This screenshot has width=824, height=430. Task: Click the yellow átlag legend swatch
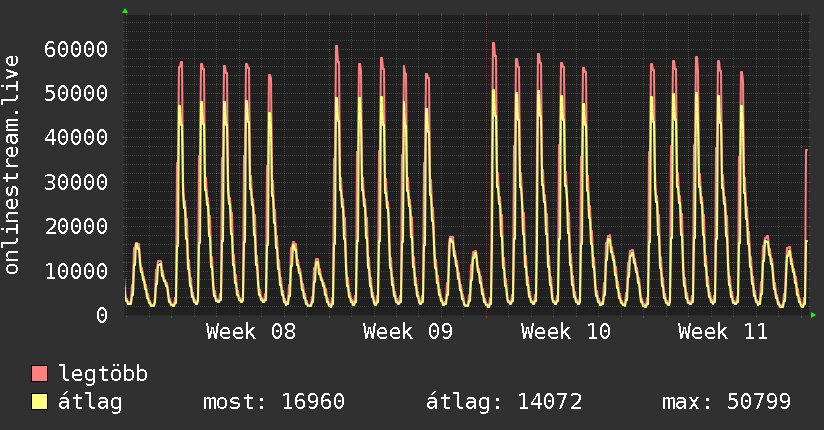coord(39,402)
